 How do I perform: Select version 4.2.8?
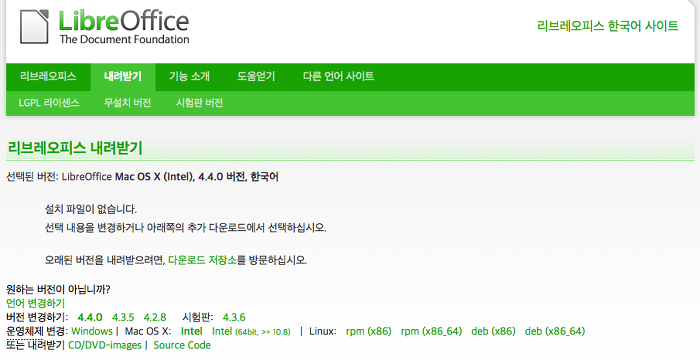[x=155, y=318]
